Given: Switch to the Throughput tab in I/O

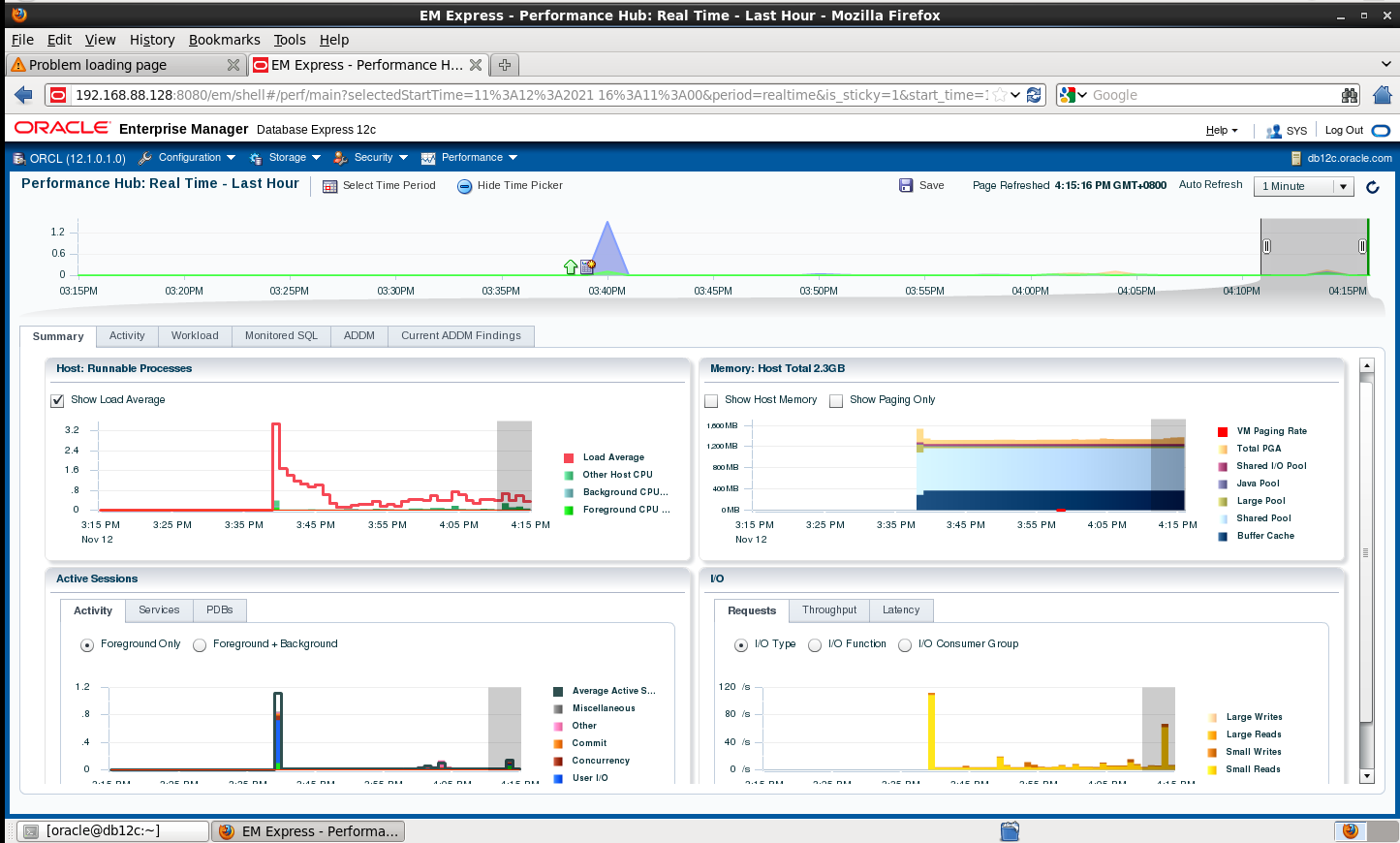Looking at the screenshot, I should [x=829, y=610].
